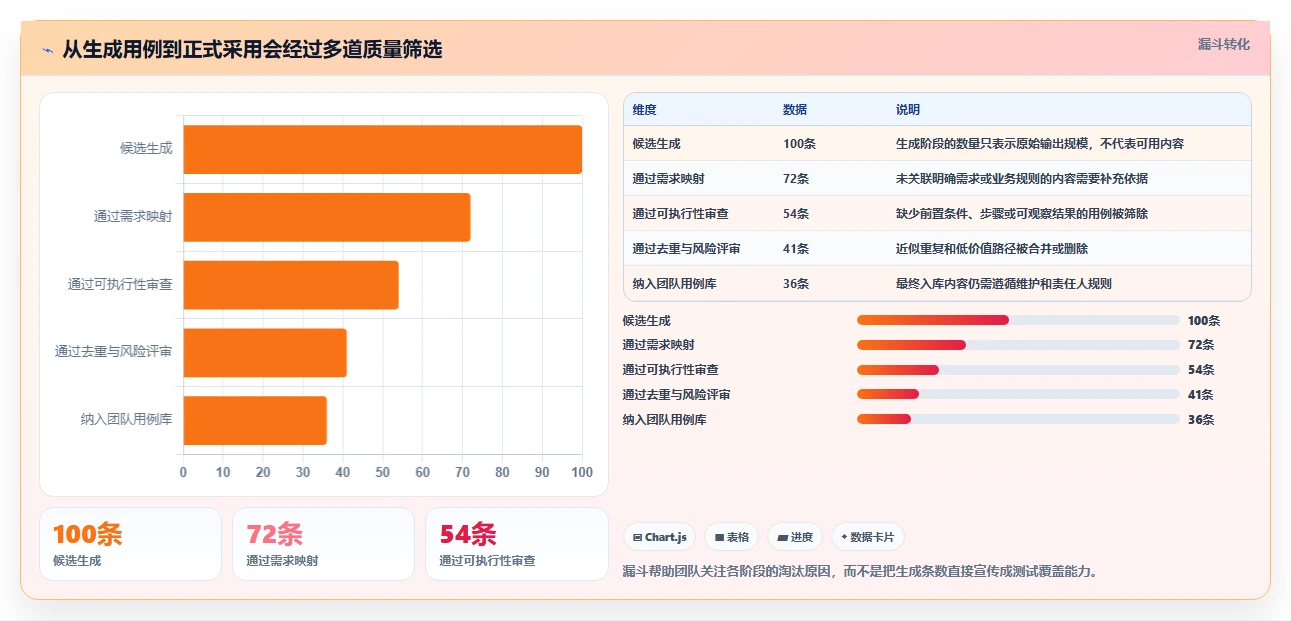Click the 纳入团队用例库 cell in the table
Viewport: 1291px width, 621px height.
click(x=675, y=284)
